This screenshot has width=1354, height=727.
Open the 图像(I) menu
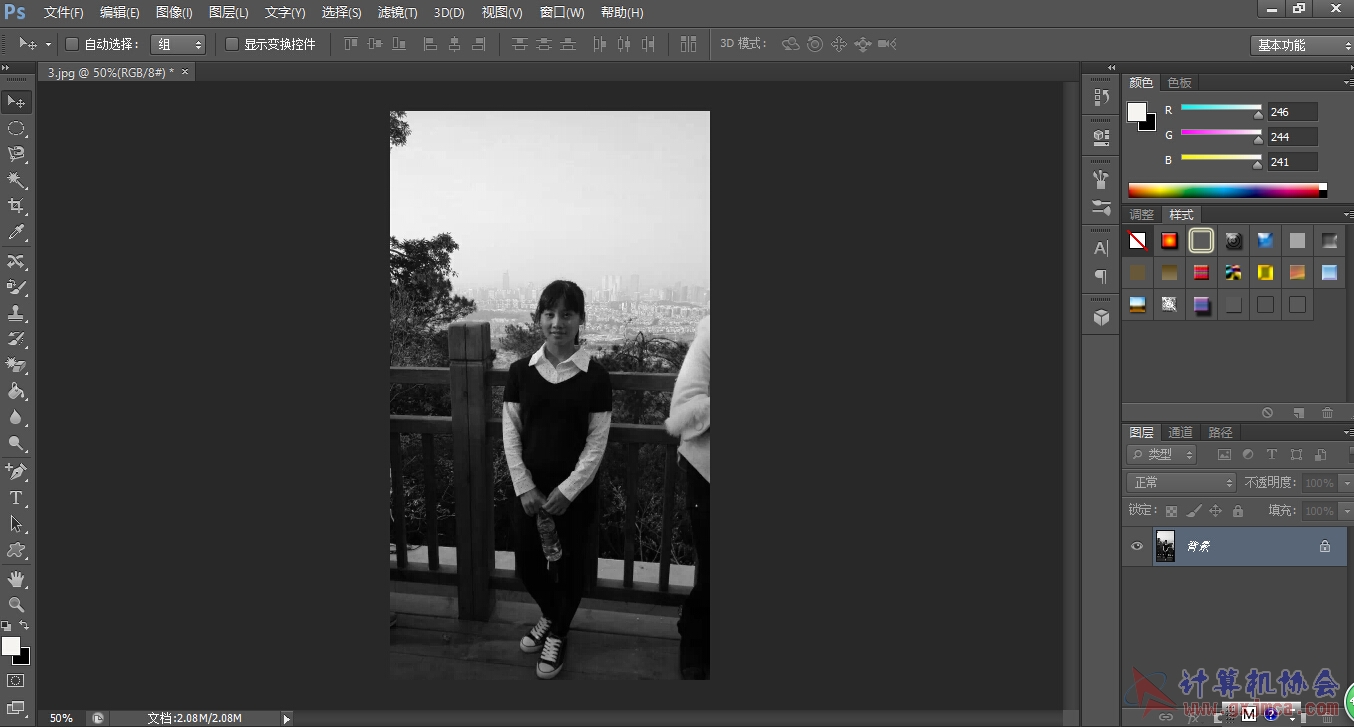174,13
